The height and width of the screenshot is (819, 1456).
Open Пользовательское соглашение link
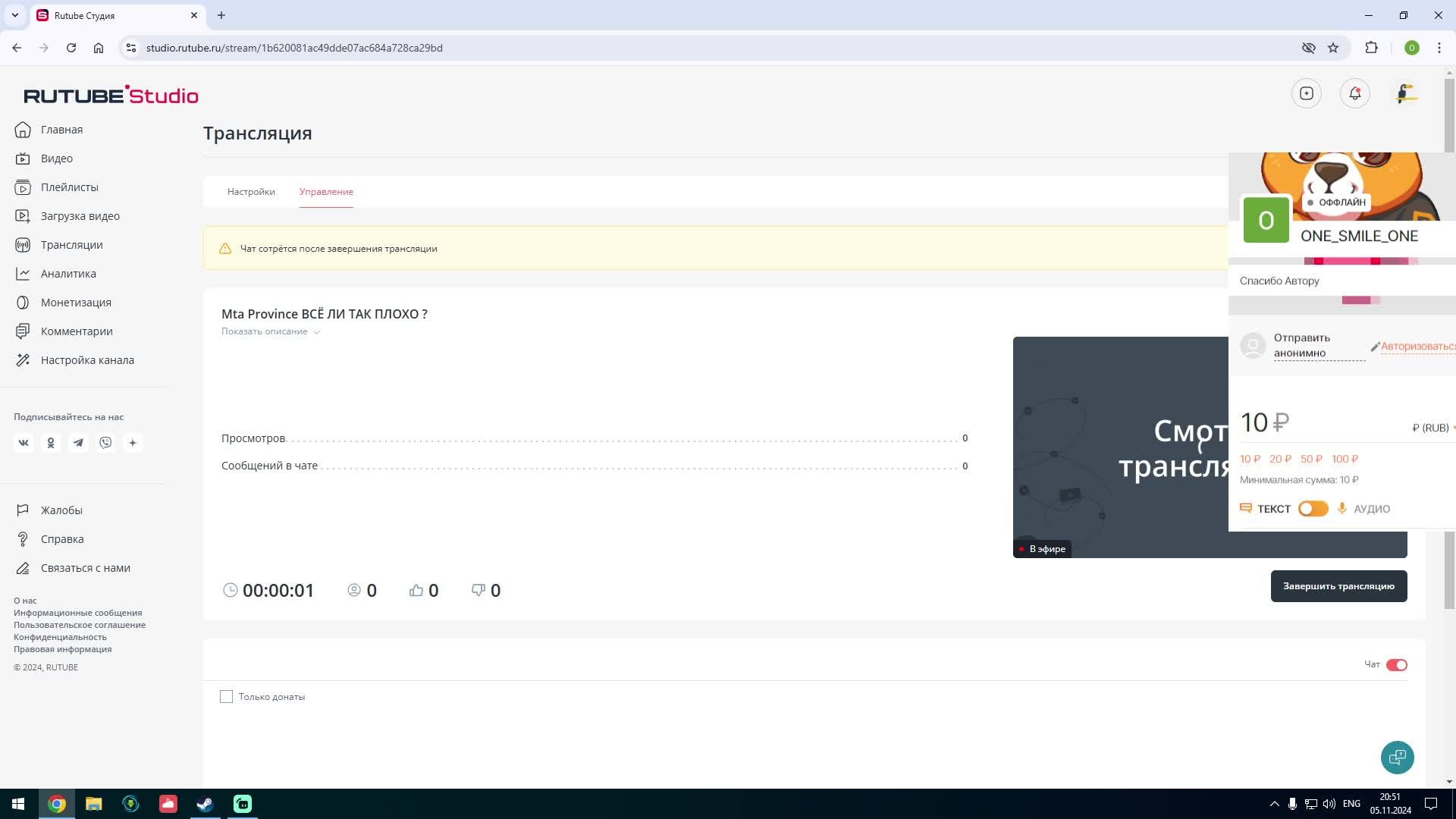click(x=80, y=625)
